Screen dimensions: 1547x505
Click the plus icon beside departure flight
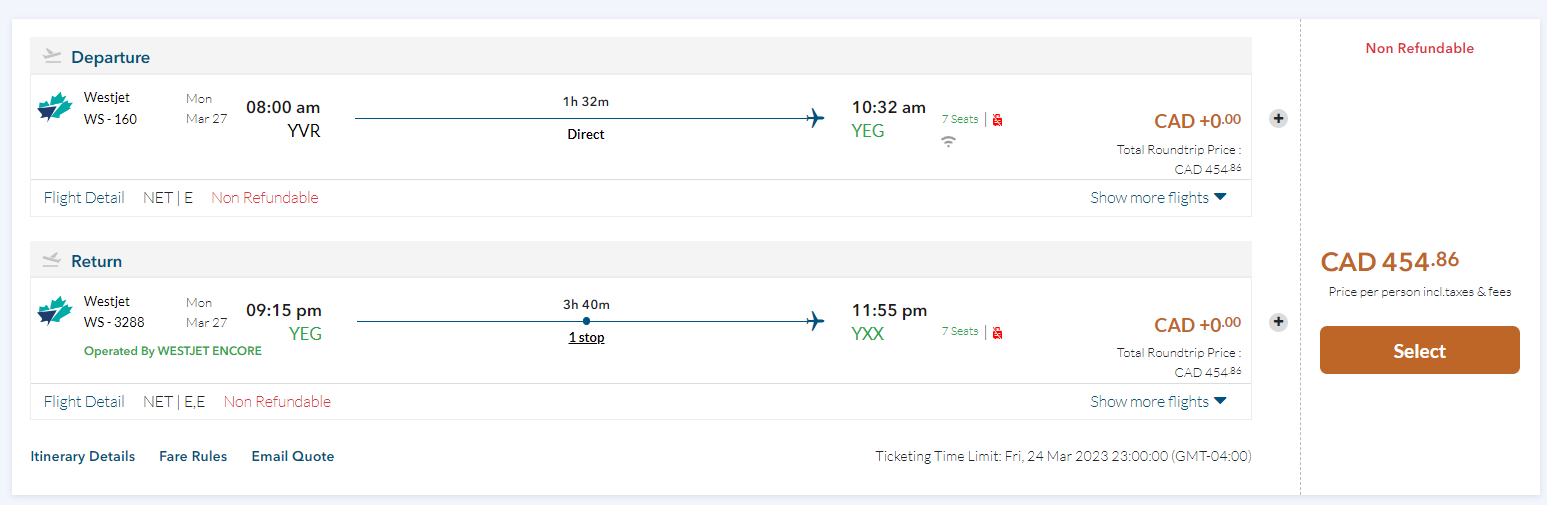(x=1278, y=118)
